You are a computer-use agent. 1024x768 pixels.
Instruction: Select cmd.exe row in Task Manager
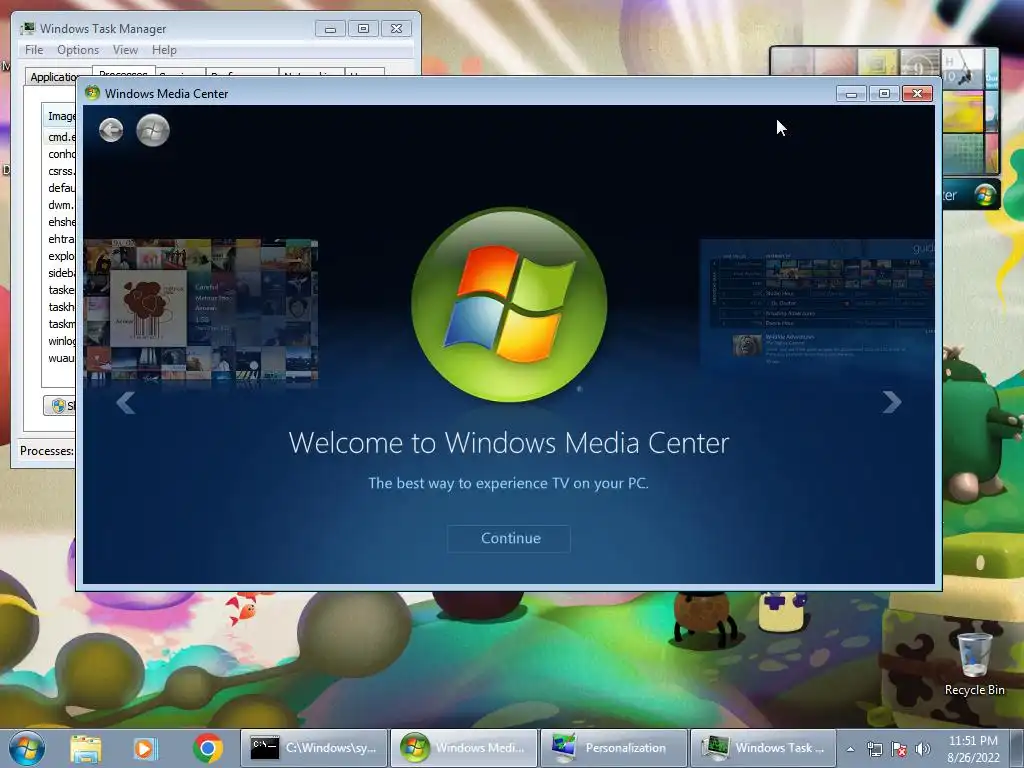(61, 137)
